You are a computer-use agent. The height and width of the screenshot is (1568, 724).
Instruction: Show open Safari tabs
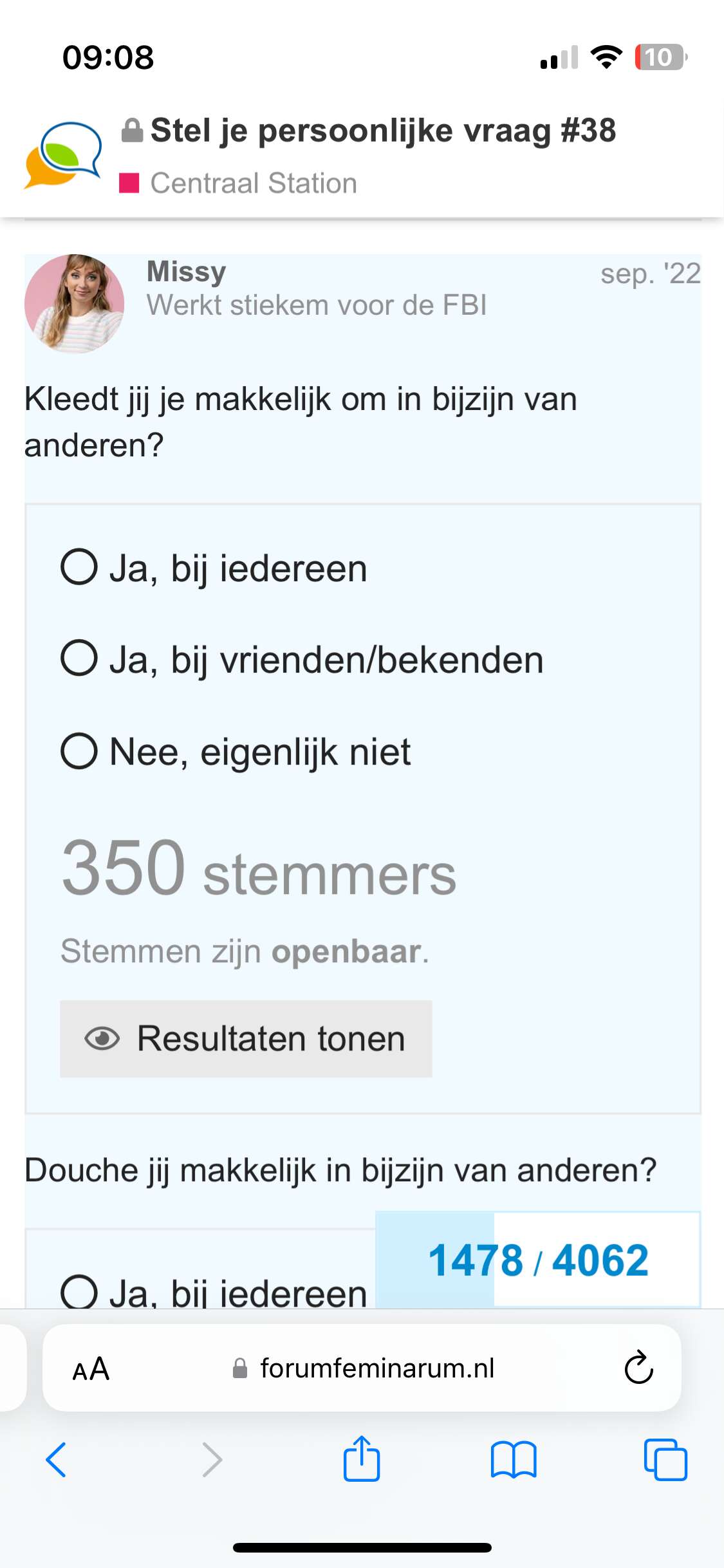[x=665, y=1459]
